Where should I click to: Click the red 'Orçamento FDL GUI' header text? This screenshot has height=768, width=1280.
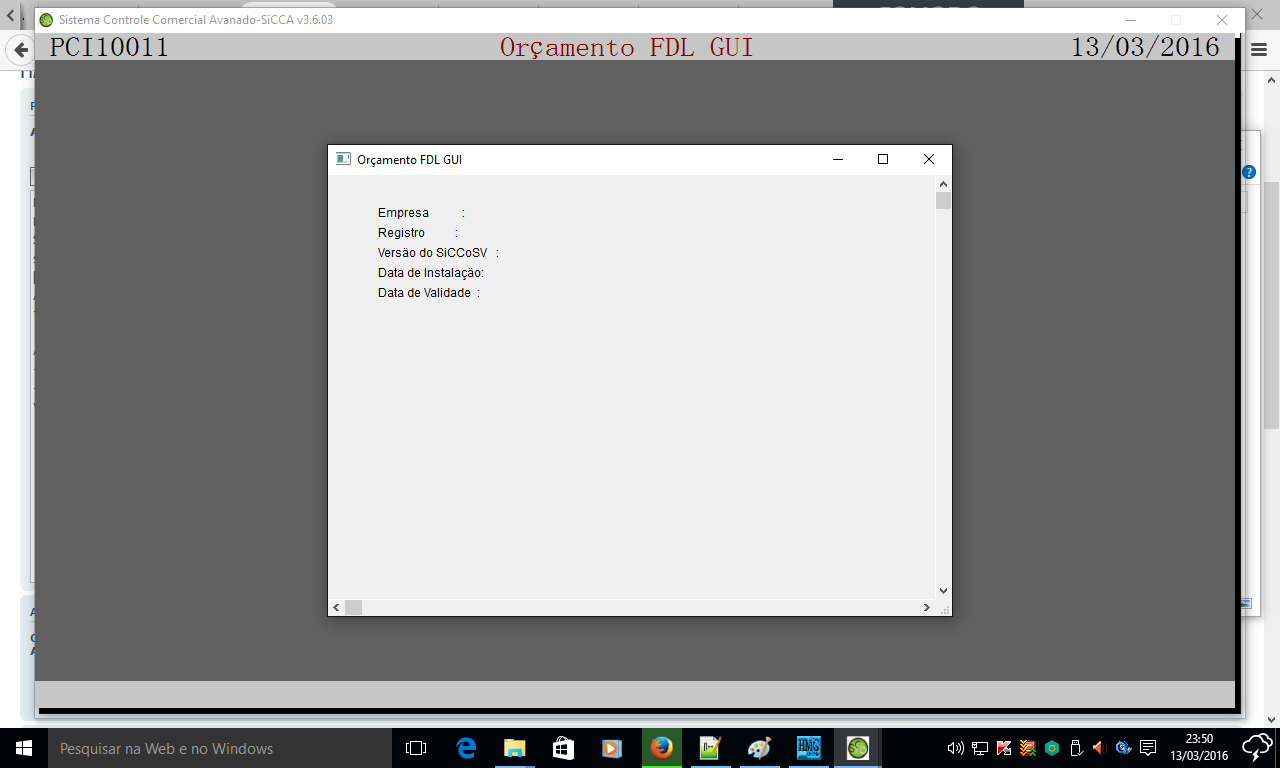[626, 47]
